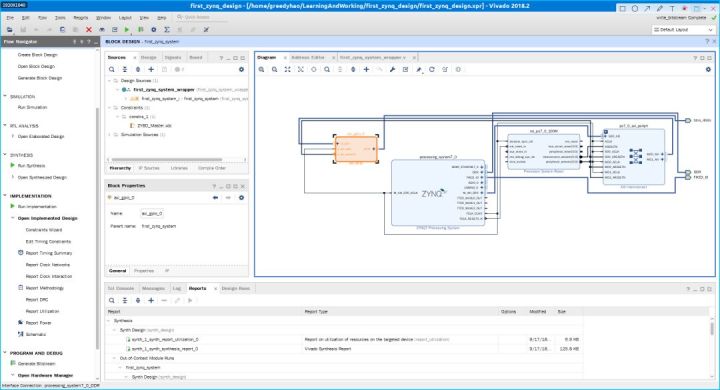Collapse the SYNTHESIS section
Viewport: 720px width, 390px height.
click(5, 155)
